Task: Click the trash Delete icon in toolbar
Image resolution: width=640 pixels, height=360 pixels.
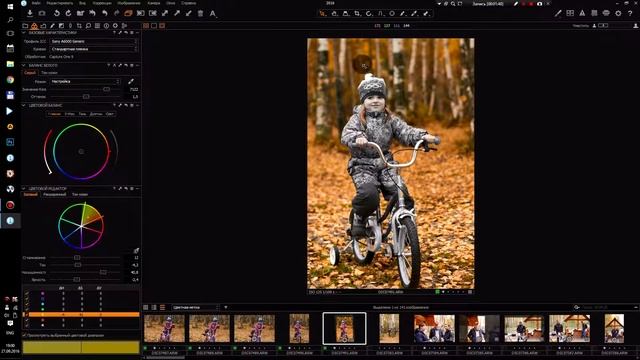Action: pos(200,13)
